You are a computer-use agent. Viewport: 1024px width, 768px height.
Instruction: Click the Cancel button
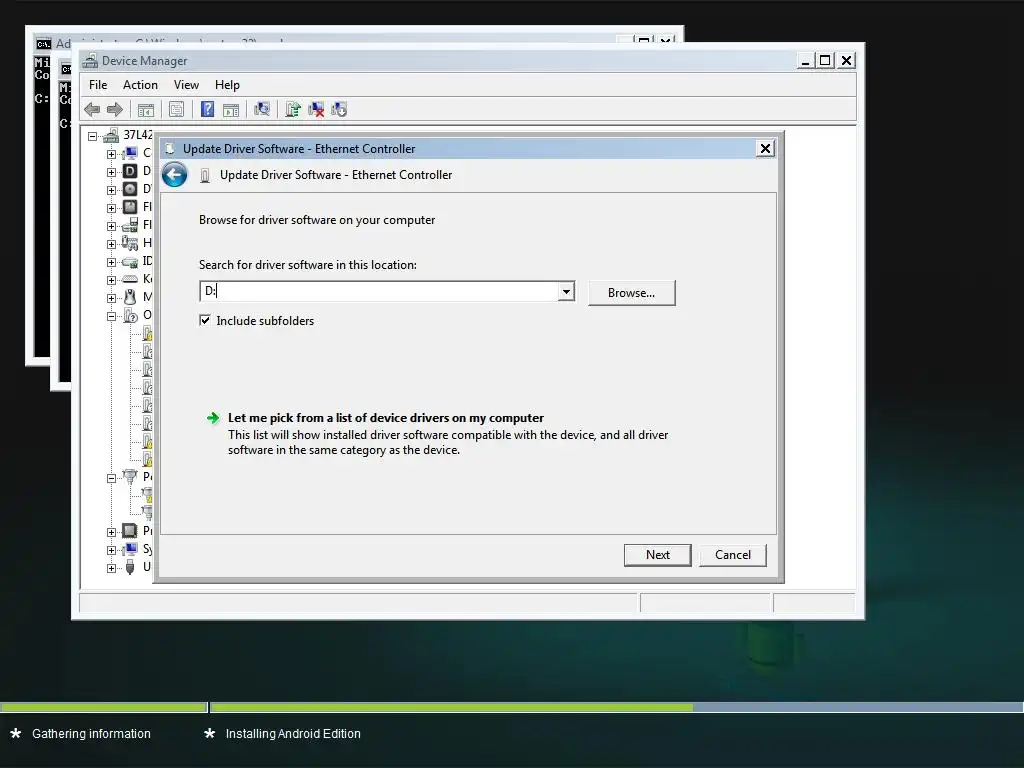tap(733, 554)
